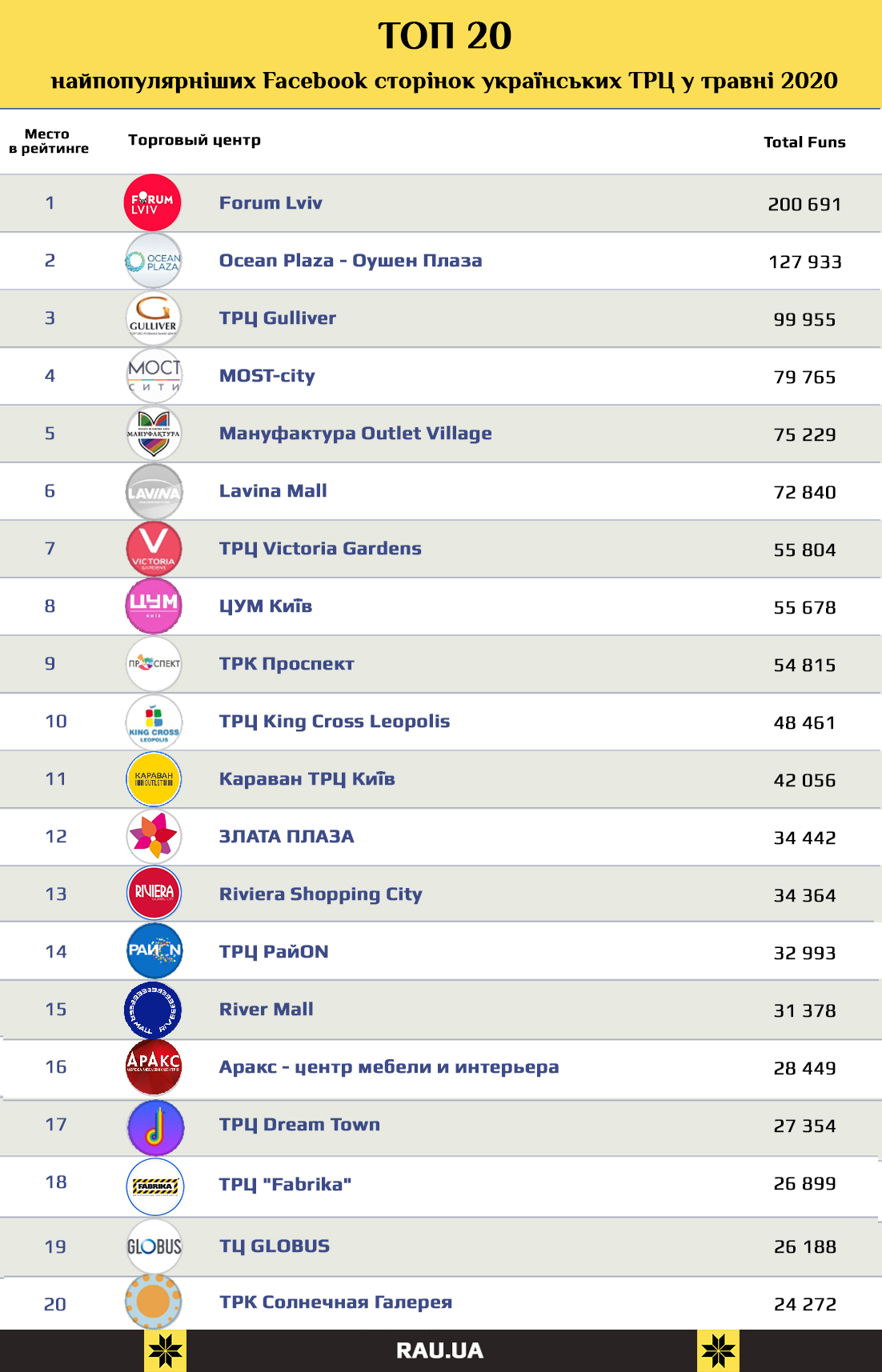The height and width of the screenshot is (1372, 882).
Task: Click the Forum Lviv red logo
Action: coord(152,202)
